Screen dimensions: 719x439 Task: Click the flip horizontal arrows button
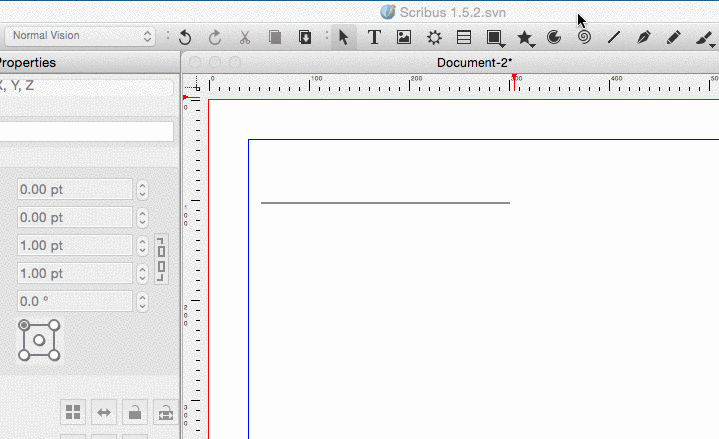pyautogui.click(x=103, y=411)
